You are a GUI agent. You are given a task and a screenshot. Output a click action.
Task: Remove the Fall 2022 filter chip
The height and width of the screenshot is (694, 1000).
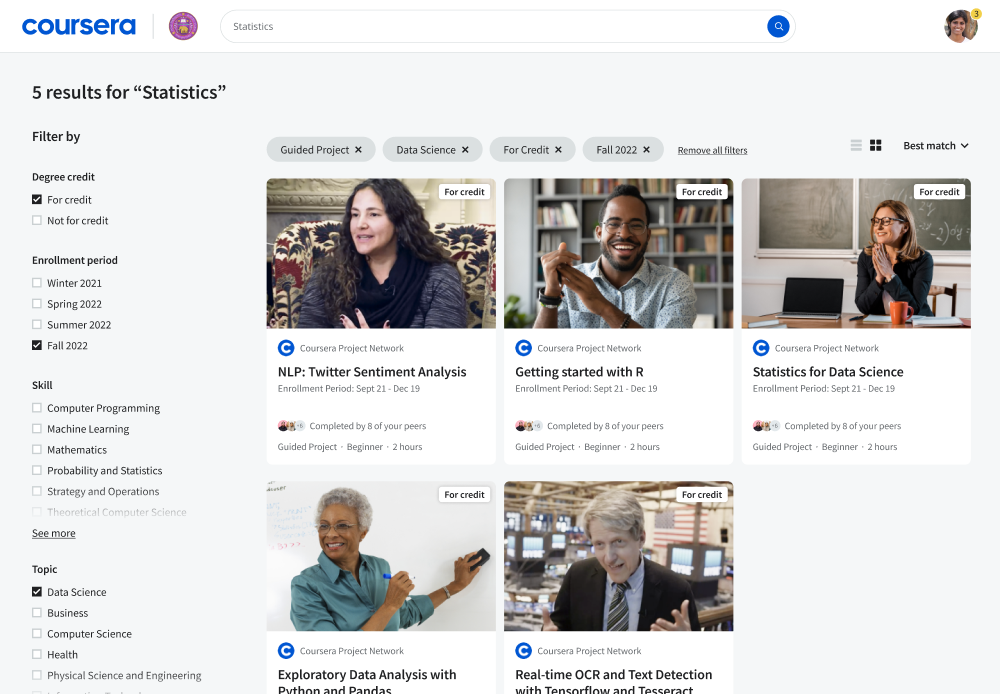tap(646, 149)
